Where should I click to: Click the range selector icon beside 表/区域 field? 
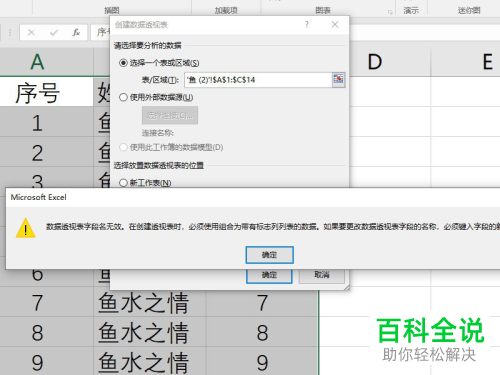[338, 80]
